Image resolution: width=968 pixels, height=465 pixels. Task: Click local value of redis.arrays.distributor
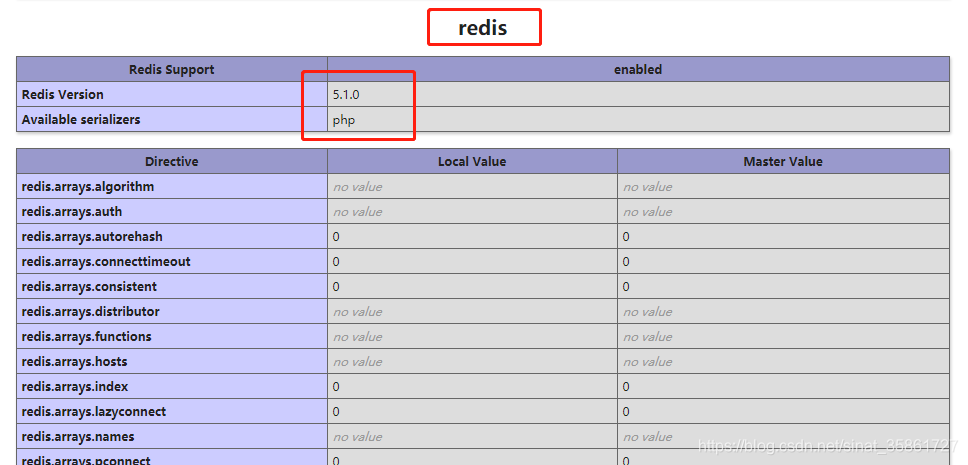click(x=357, y=311)
